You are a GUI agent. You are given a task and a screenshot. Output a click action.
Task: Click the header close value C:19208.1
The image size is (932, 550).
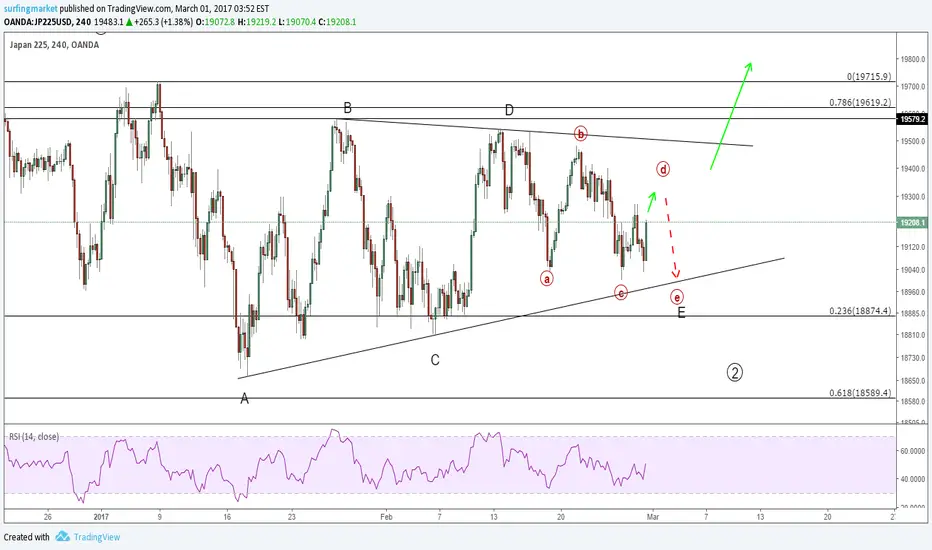coord(338,22)
